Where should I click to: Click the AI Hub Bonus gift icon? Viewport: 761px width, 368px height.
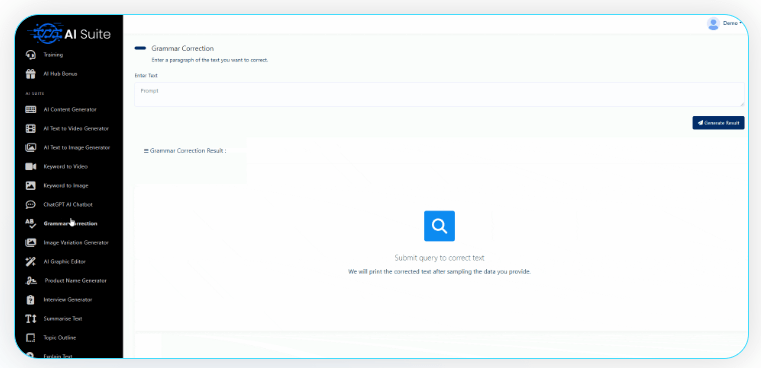pos(31,74)
